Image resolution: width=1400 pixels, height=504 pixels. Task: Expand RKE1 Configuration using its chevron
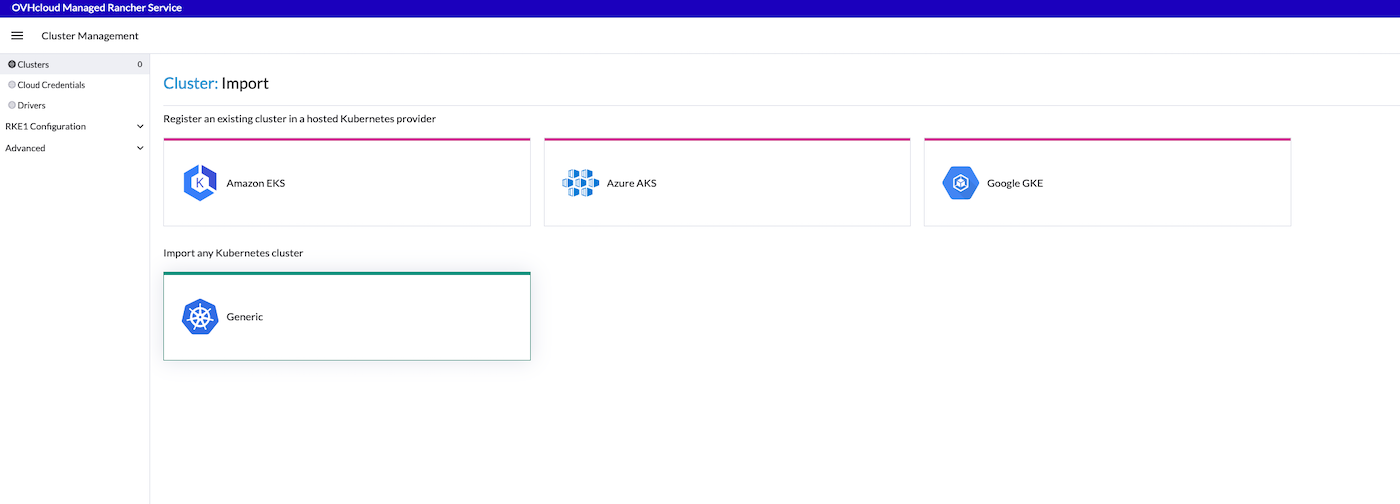tap(140, 127)
